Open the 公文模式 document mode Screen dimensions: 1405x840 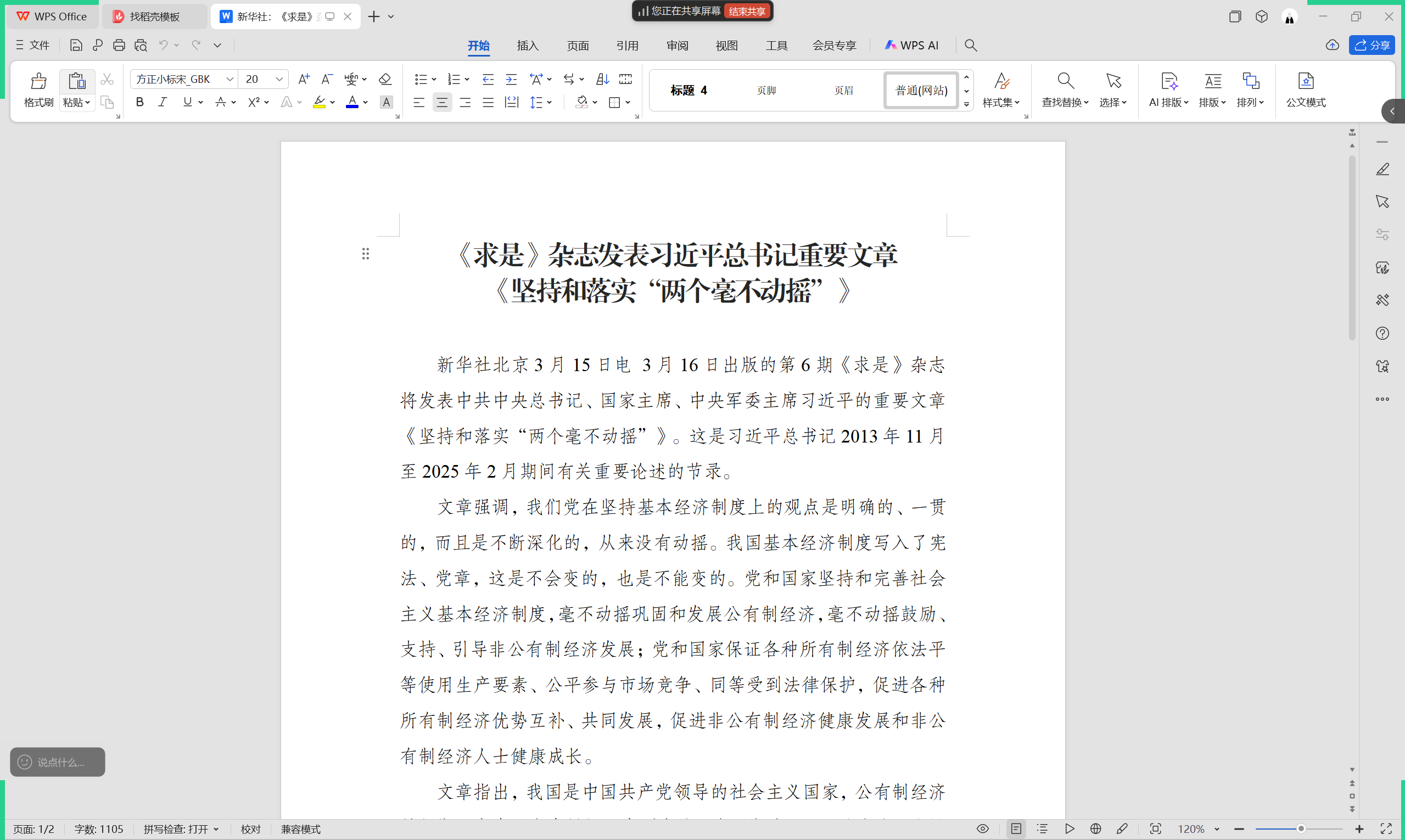pyautogui.click(x=1306, y=89)
